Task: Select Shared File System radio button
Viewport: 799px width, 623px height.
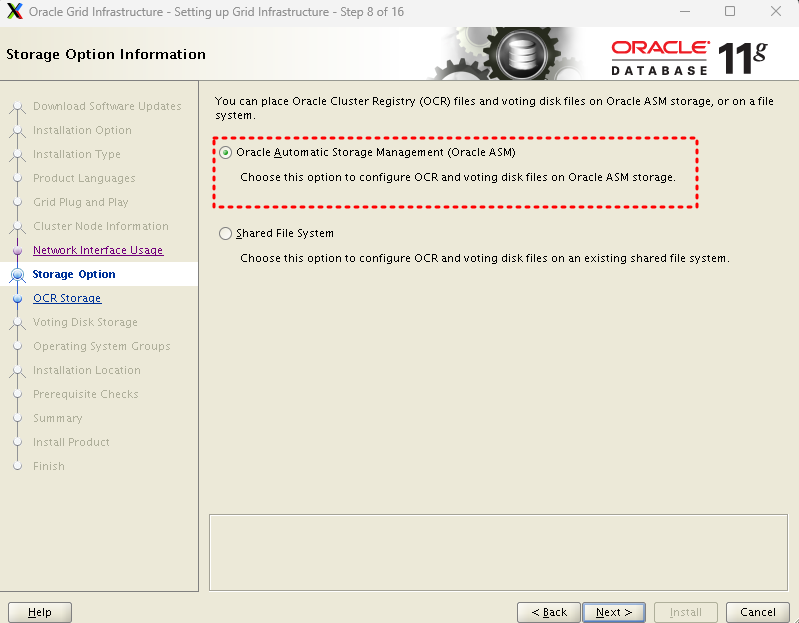Action: click(x=225, y=233)
